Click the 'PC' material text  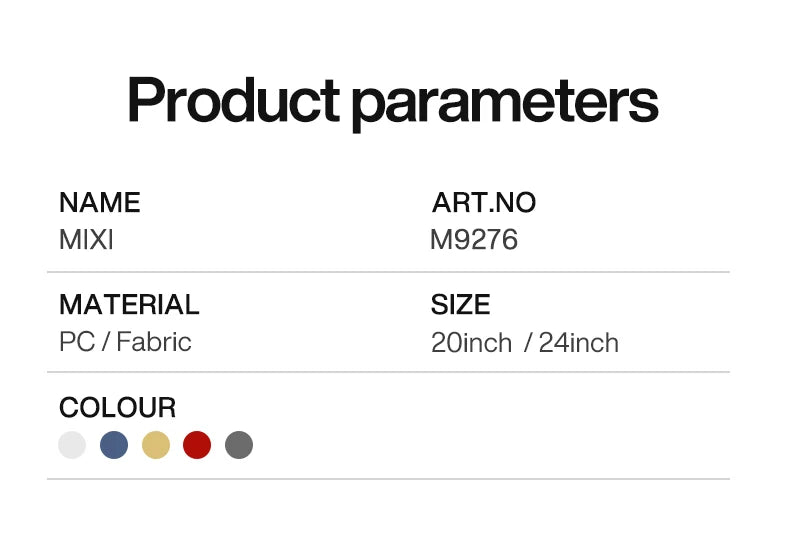pos(77,342)
